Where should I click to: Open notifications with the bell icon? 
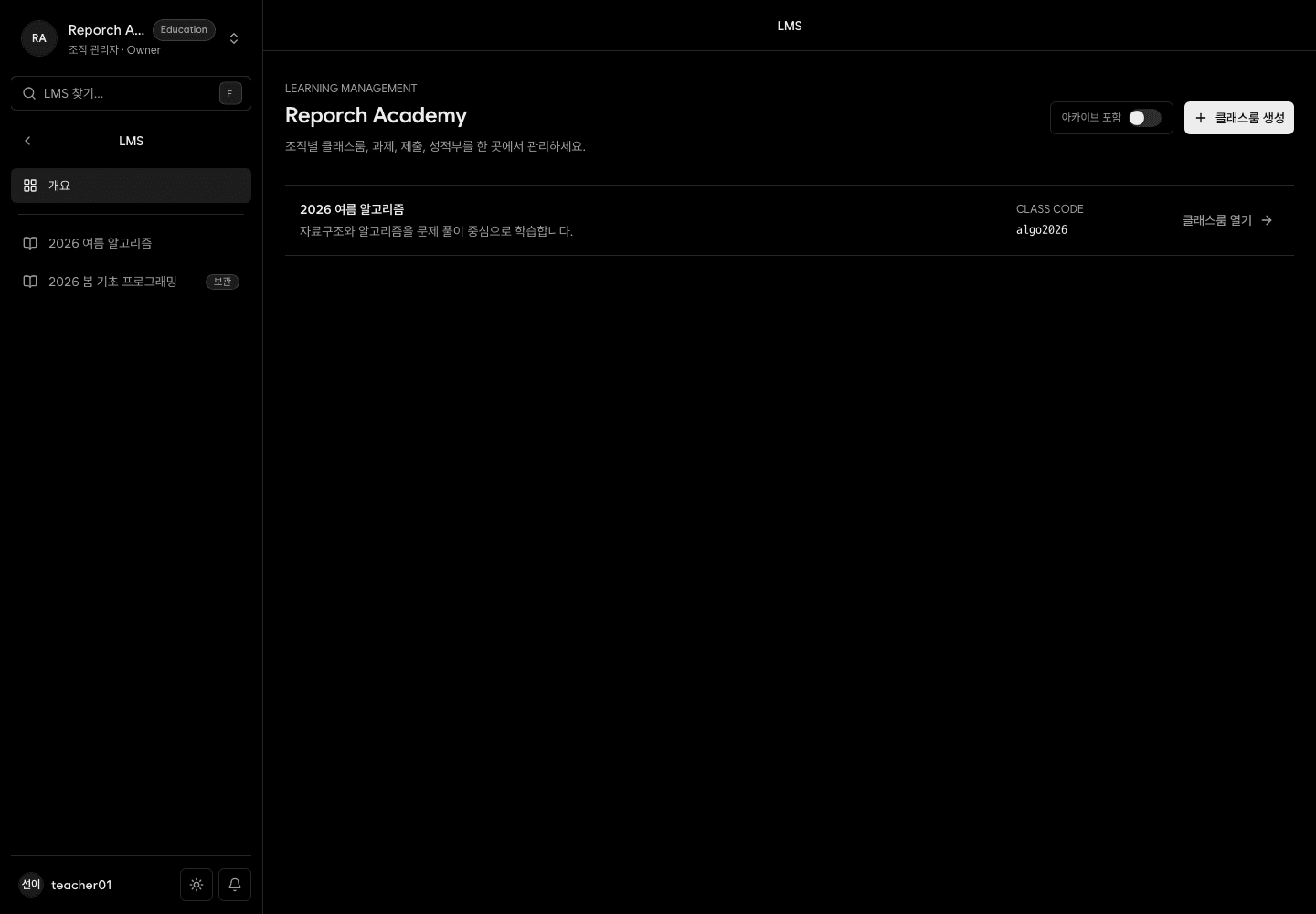coord(235,885)
